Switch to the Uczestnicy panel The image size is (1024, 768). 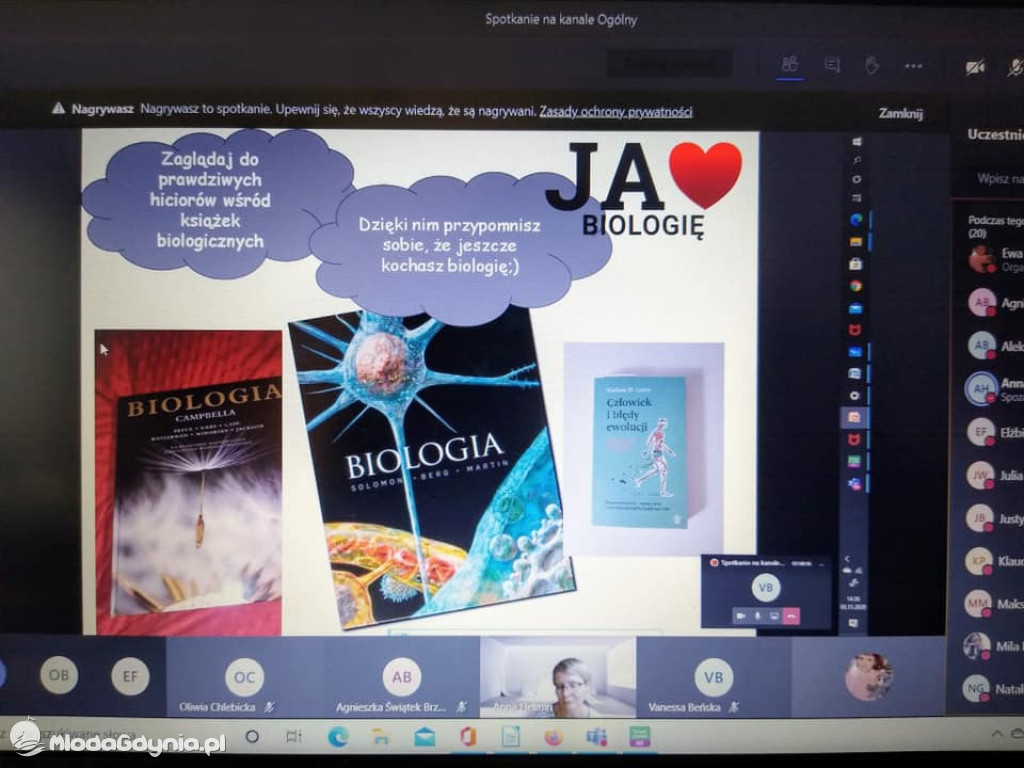995,133
